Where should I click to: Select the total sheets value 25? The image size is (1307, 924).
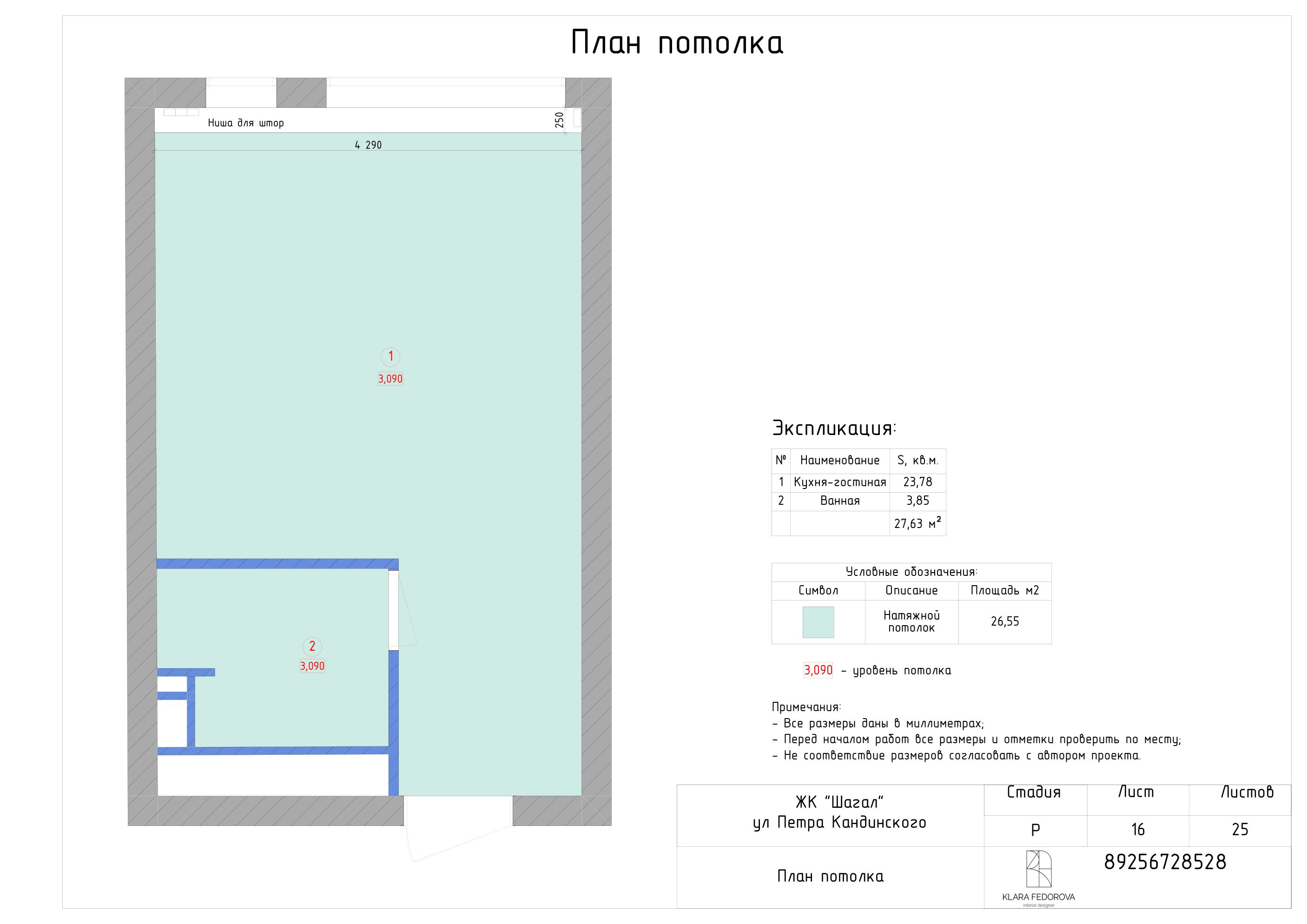[1240, 830]
